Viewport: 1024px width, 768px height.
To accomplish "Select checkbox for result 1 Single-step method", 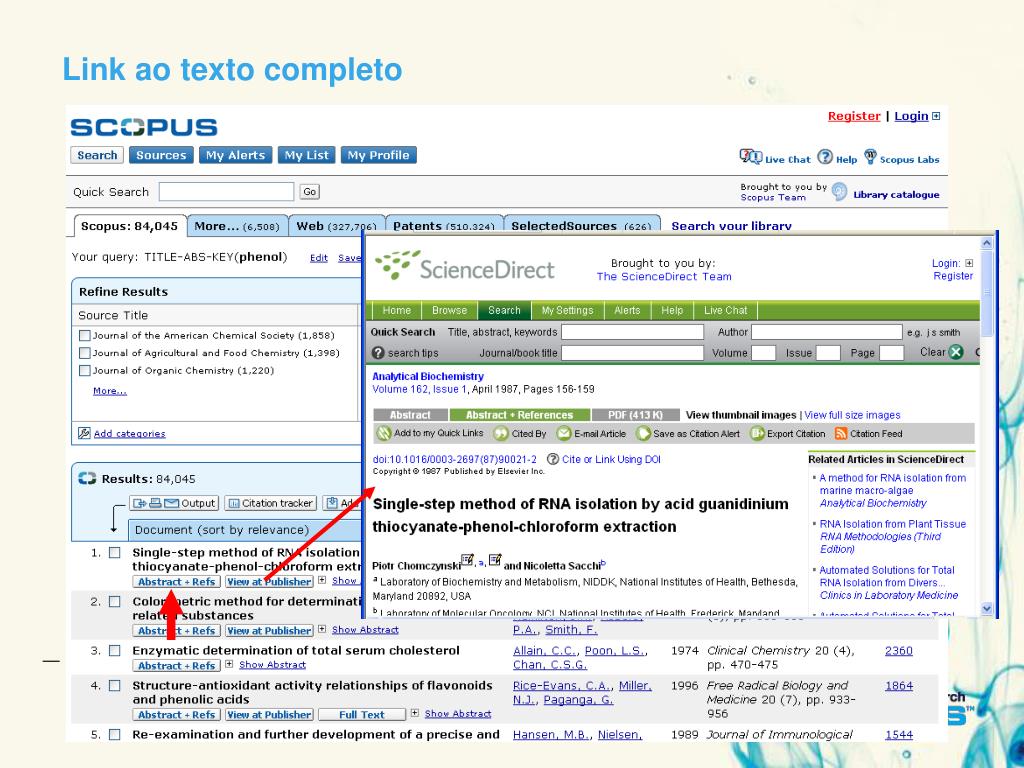I will (115, 552).
